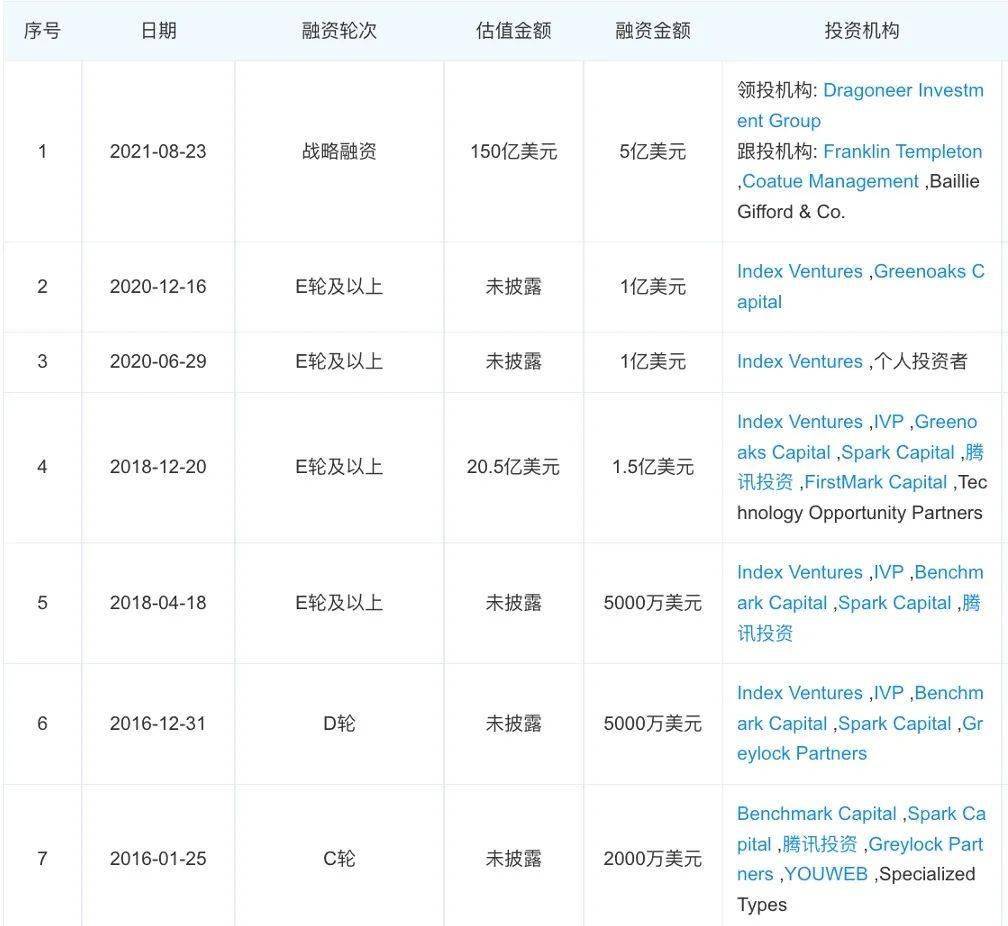Click E轮及以上 in the 2020-12-16 row

(339, 286)
